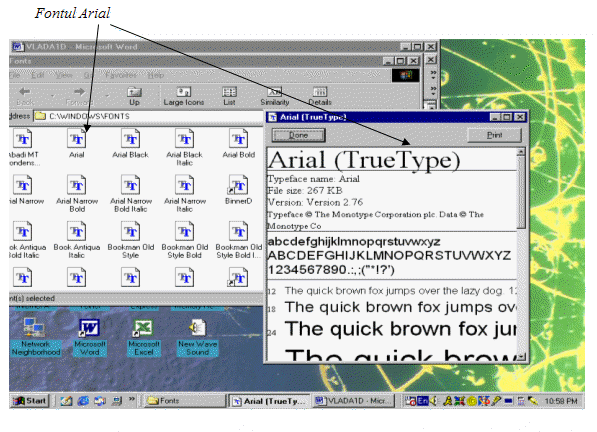This screenshot has width=597, height=432.
Task: Click the Windows logo throbber in Fonts
Action: coord(405,75)
